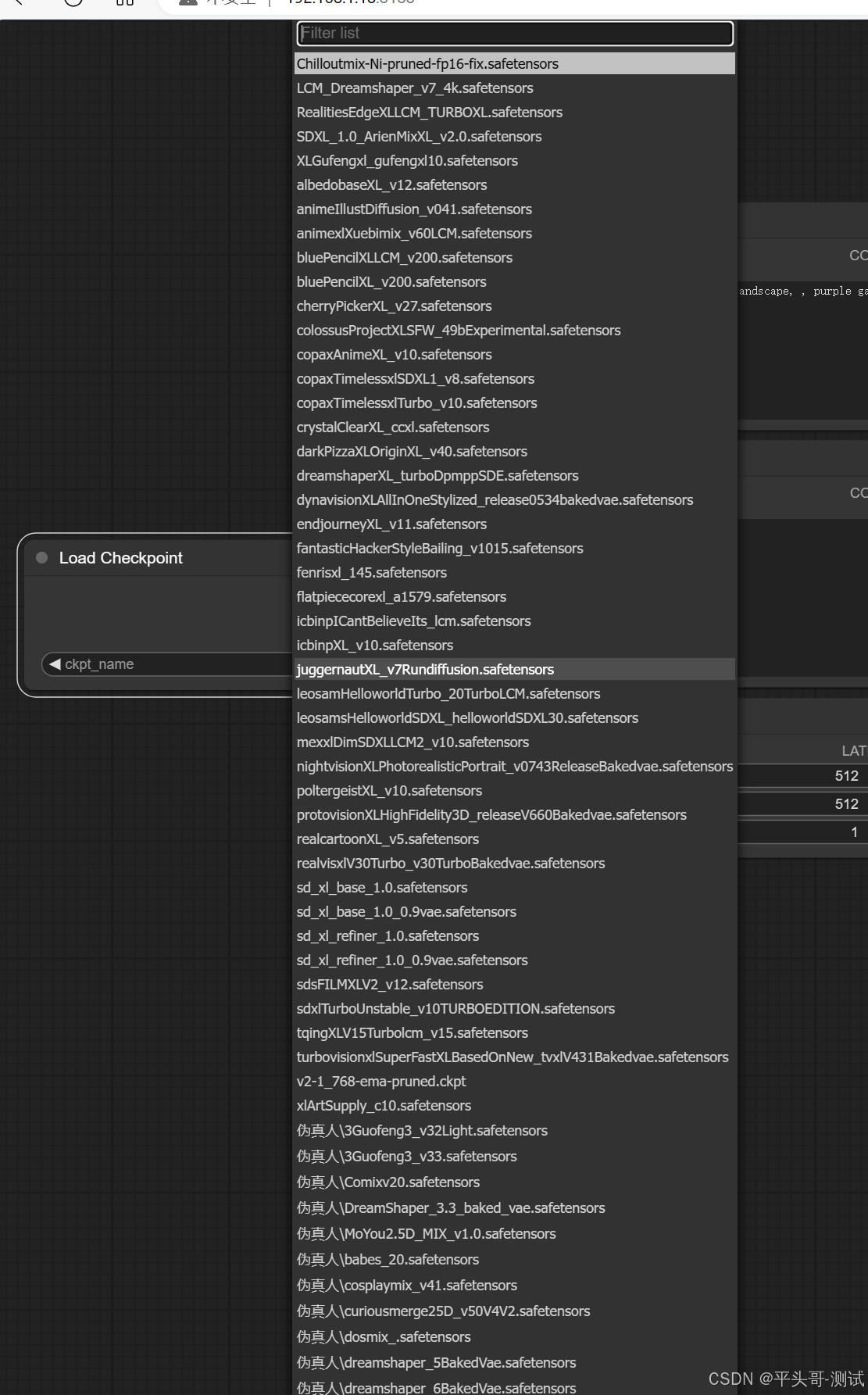Collapse Load Checkpoint node via its dot
Viewport: 868px width, 1395px height.
(42, 558)
